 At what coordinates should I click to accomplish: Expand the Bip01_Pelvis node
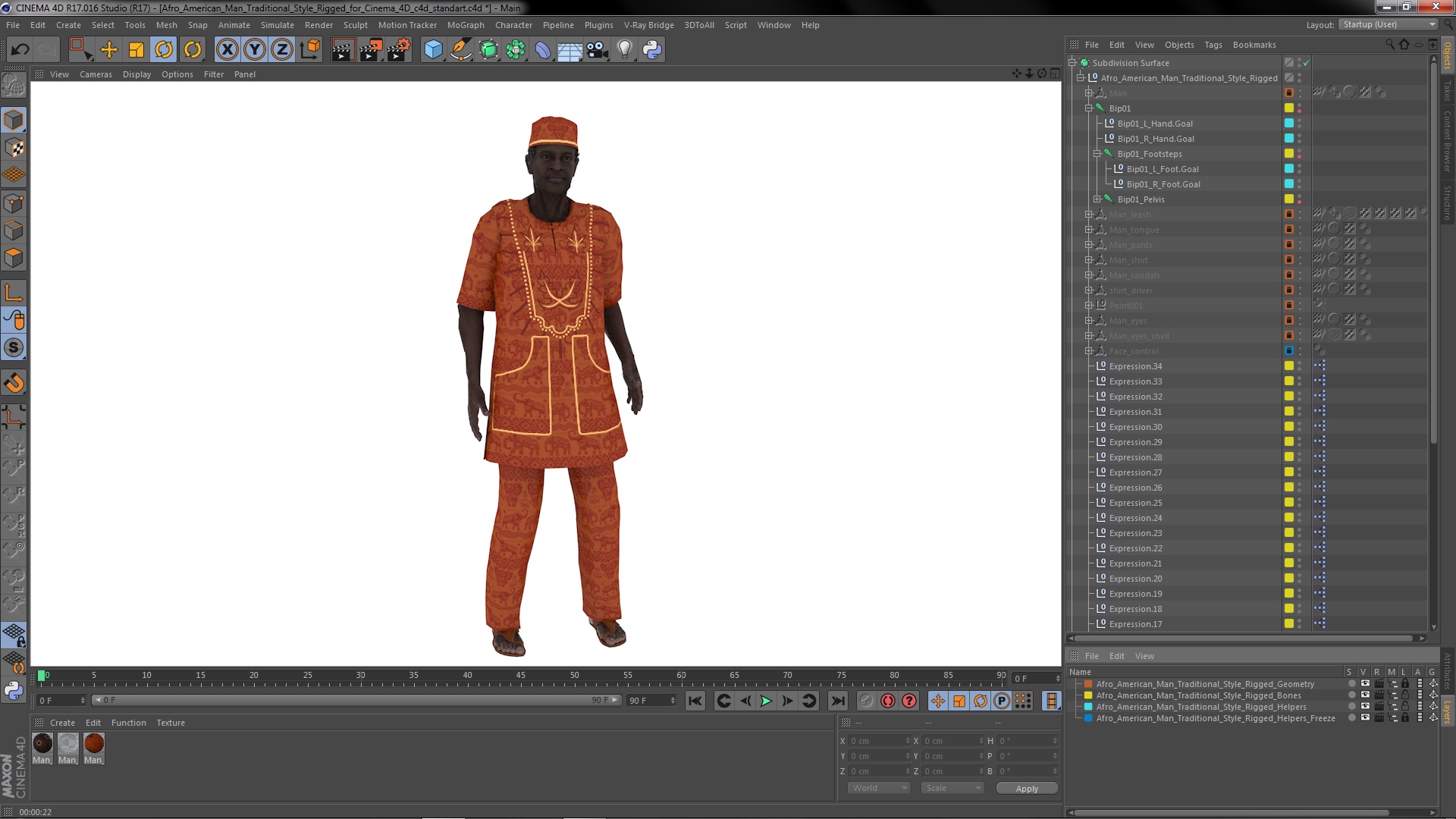[1097, 199]
